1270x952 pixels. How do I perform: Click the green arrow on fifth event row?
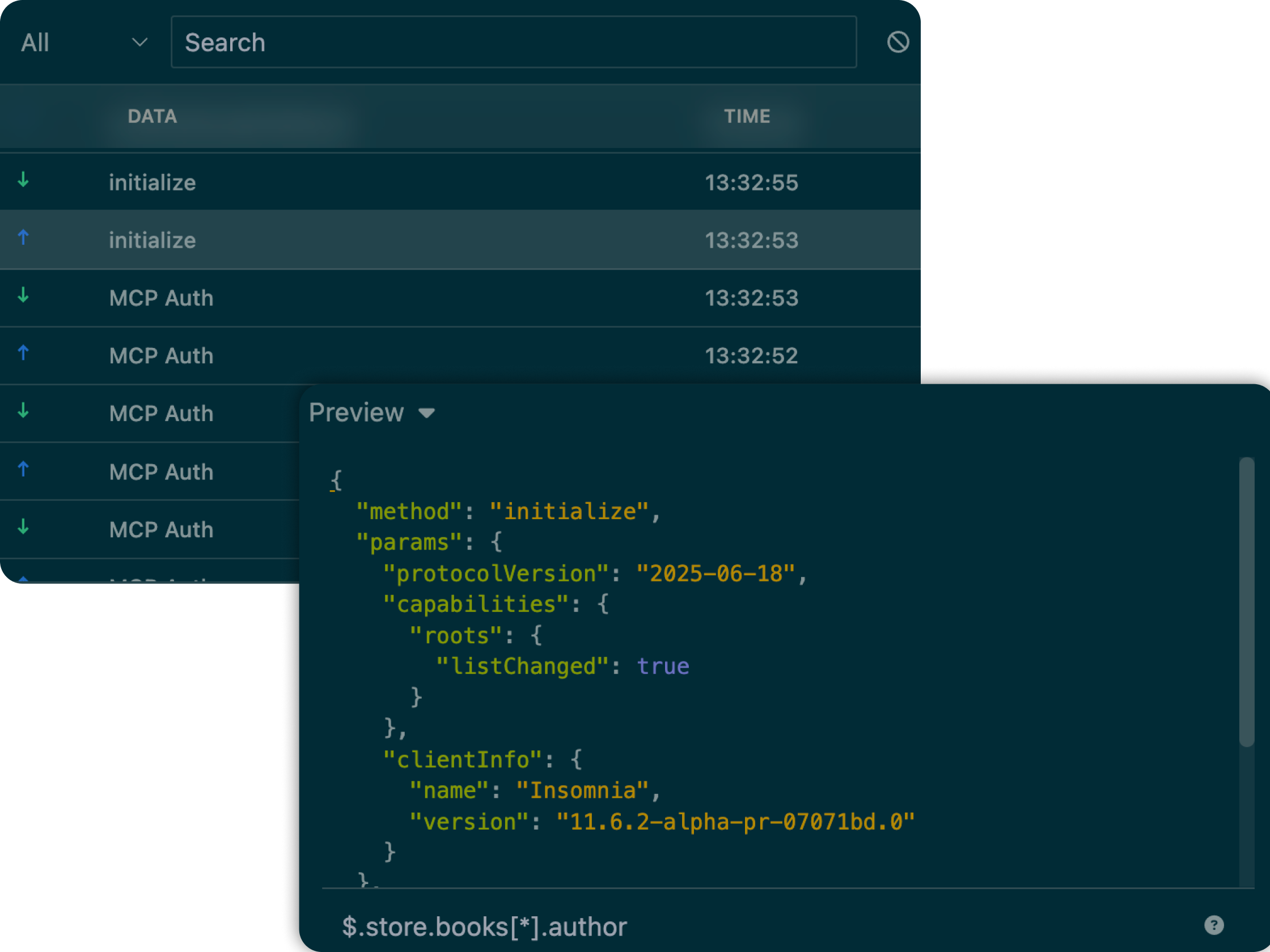24,411
